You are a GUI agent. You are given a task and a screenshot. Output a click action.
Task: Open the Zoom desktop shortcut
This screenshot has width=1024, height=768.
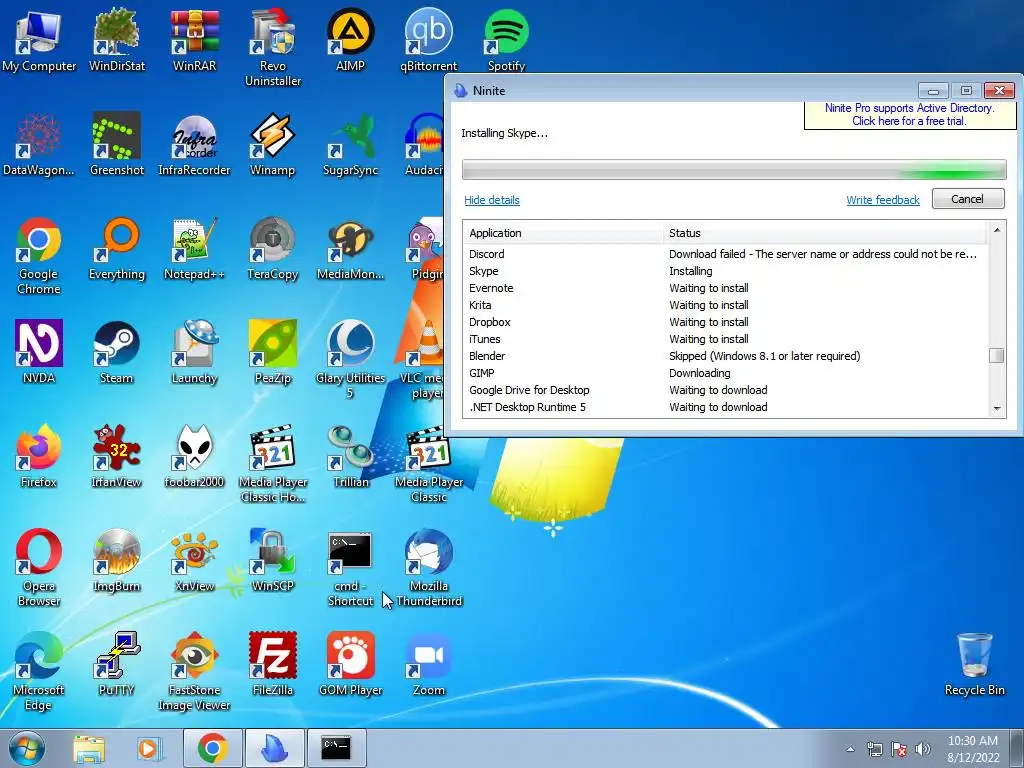(x=428, y=664)
